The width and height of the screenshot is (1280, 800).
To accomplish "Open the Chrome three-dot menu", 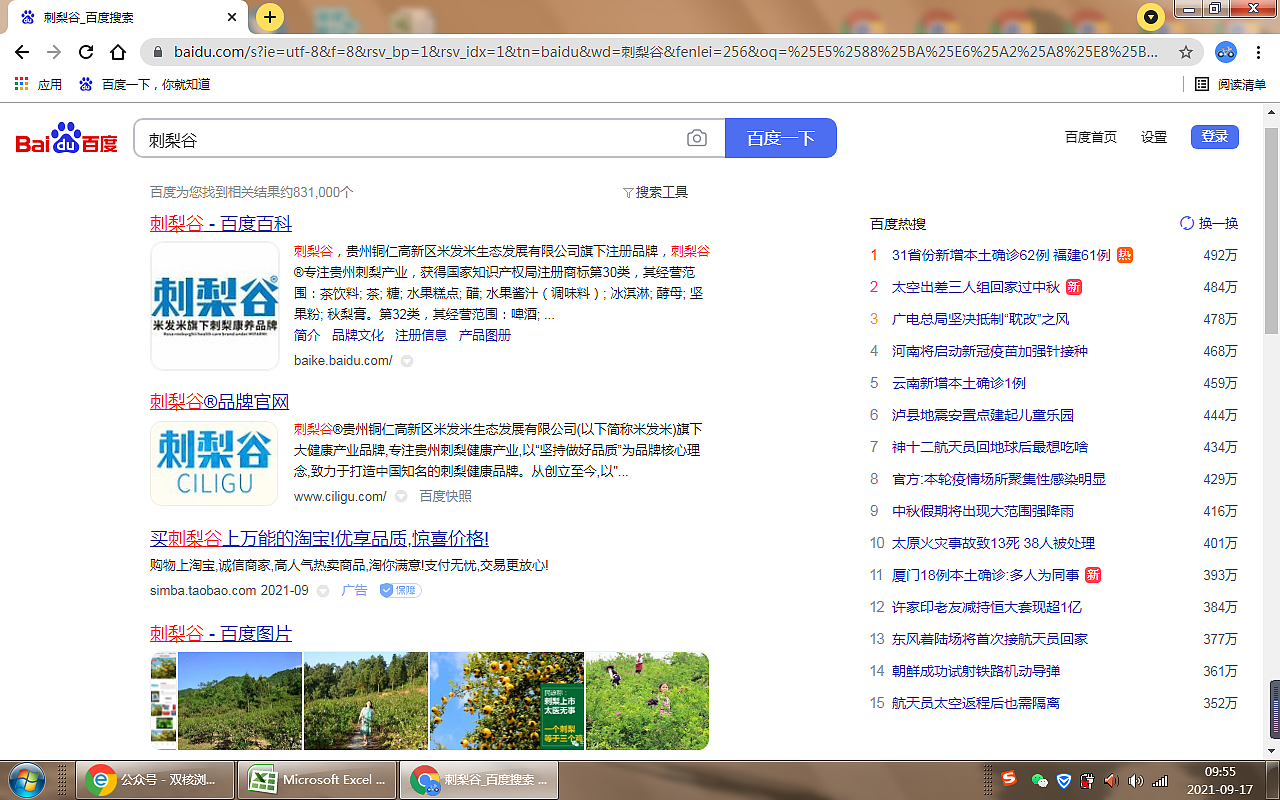I will (1259, 52).
